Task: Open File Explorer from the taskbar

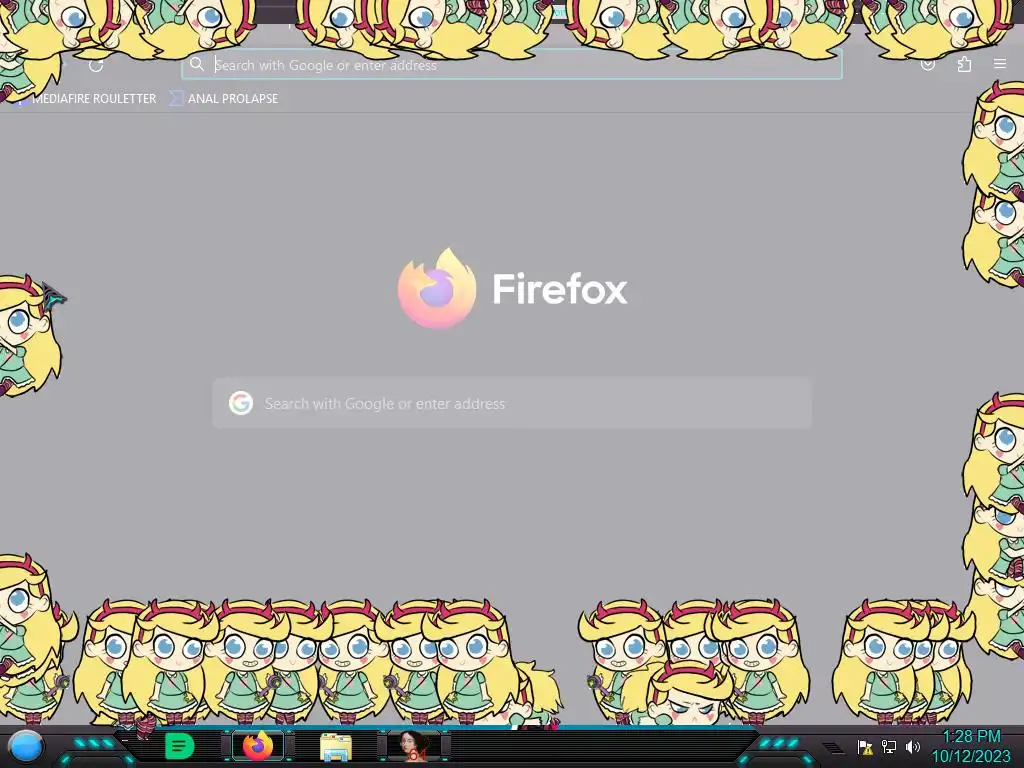Action: pyautogui.click(x=336, y=746)
